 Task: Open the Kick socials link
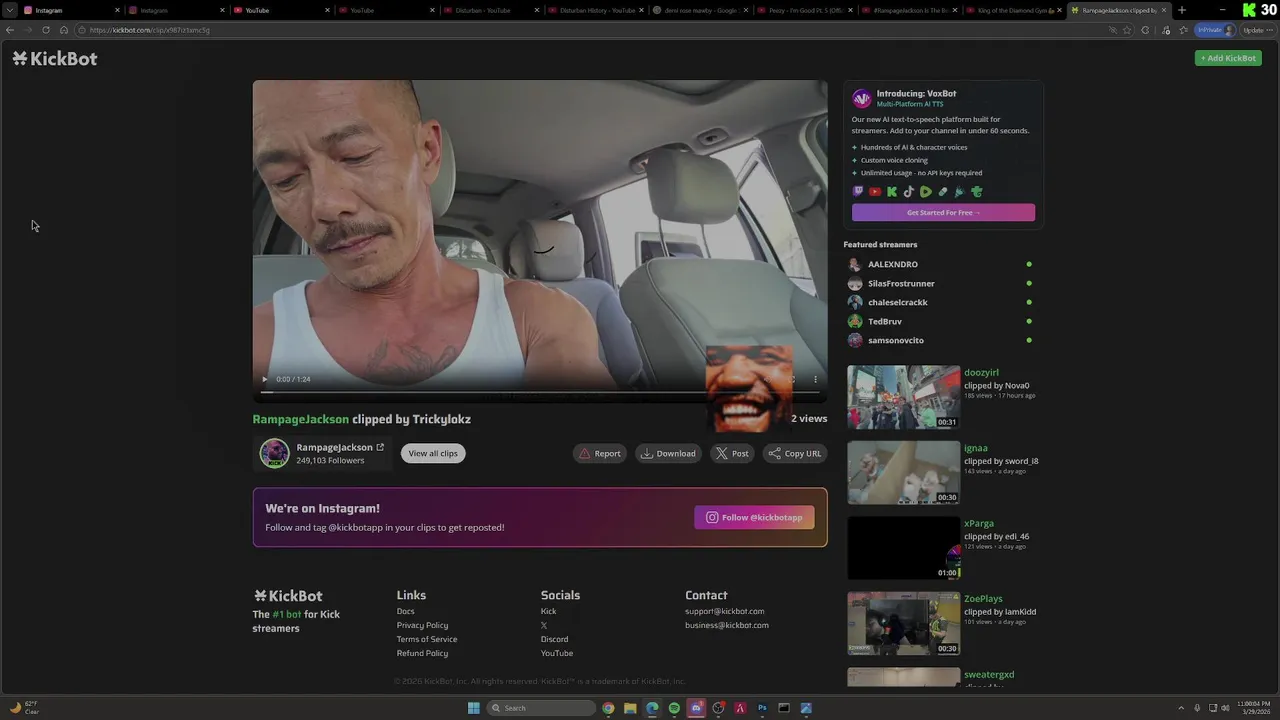click(x=548, y=611)
